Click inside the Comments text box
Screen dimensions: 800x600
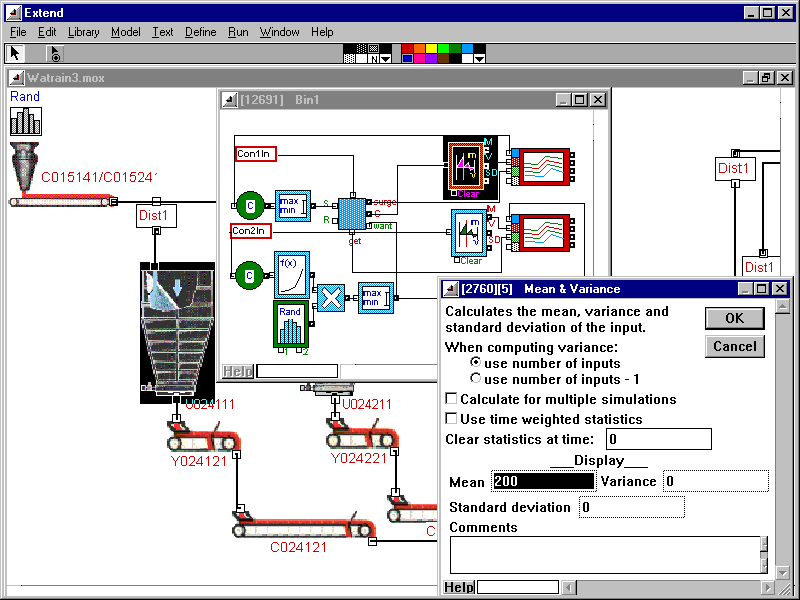pos(605,555)
